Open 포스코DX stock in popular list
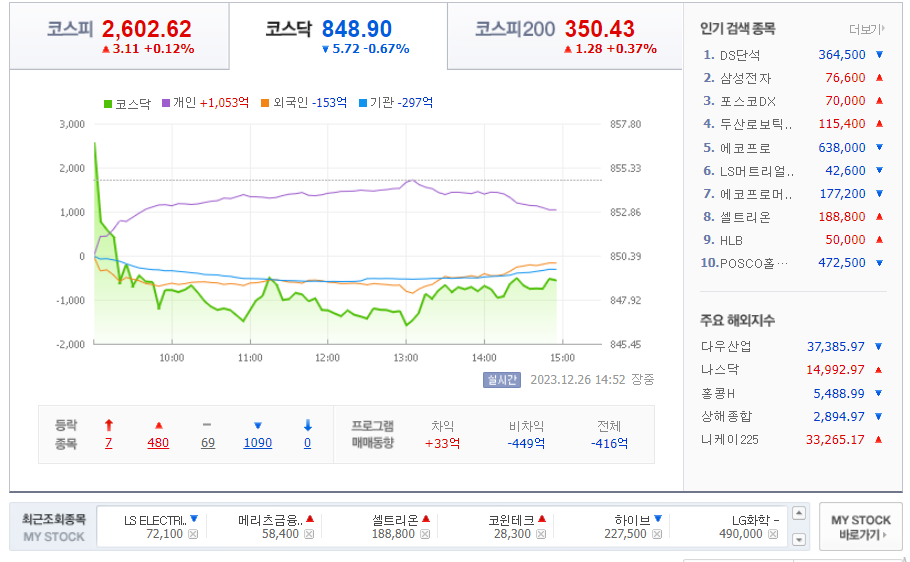 click(x=748, y=101)
